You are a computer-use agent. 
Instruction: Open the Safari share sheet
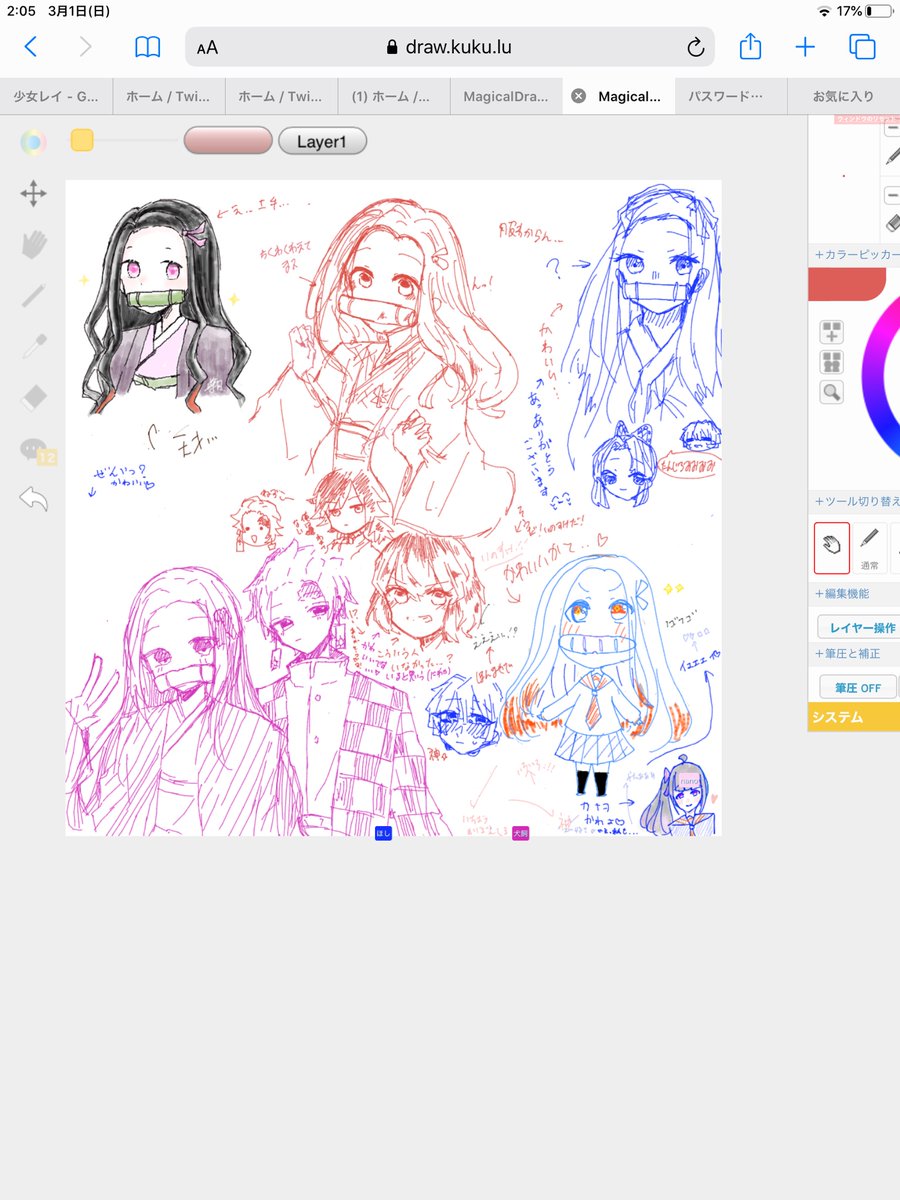tap(751, 46)
